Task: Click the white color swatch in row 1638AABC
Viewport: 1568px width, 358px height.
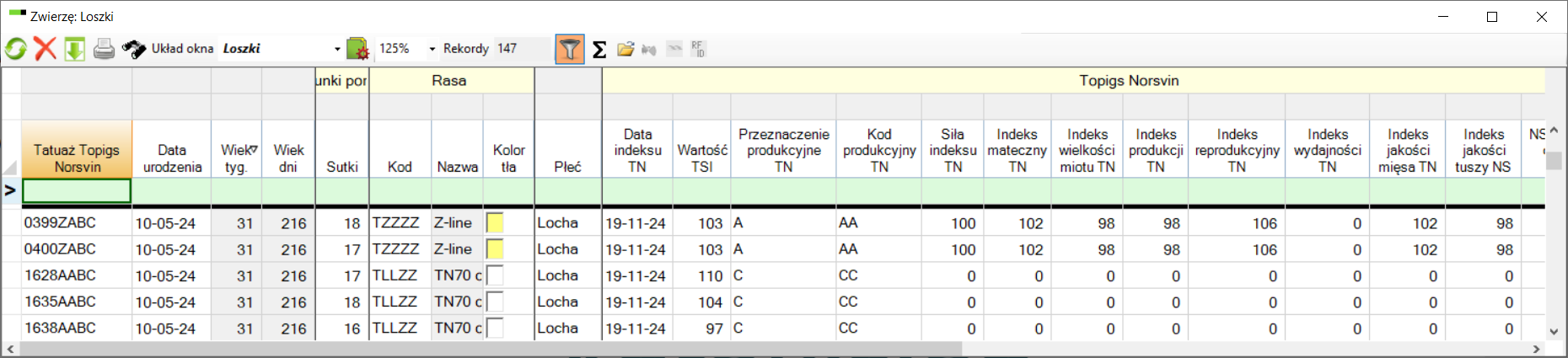Action: click(x=495, y=328)
